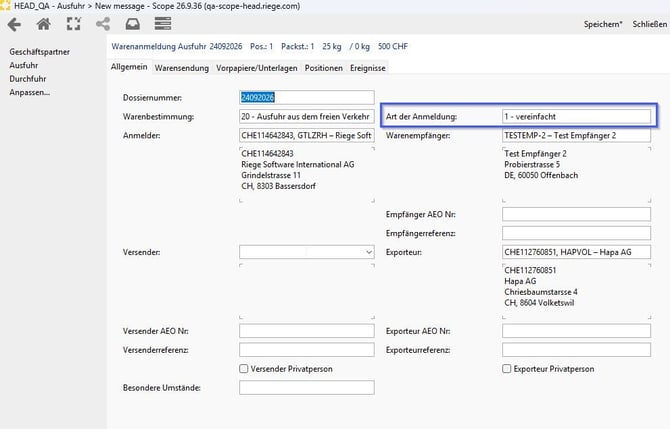
Task: Click the Exporteur AEO Nr field
Action: (576, 331)
